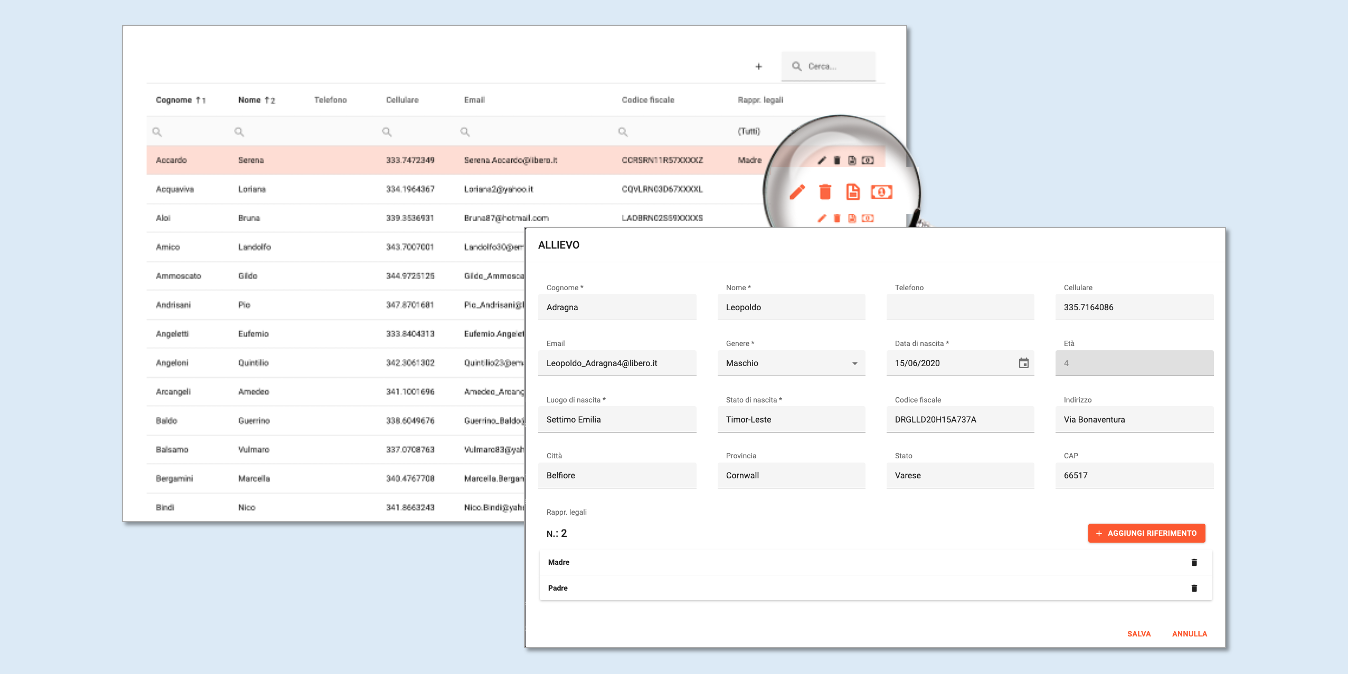Remove the Padre legal representative
This screenshot has width=1348, height=674.
(x=1193, y=588)
